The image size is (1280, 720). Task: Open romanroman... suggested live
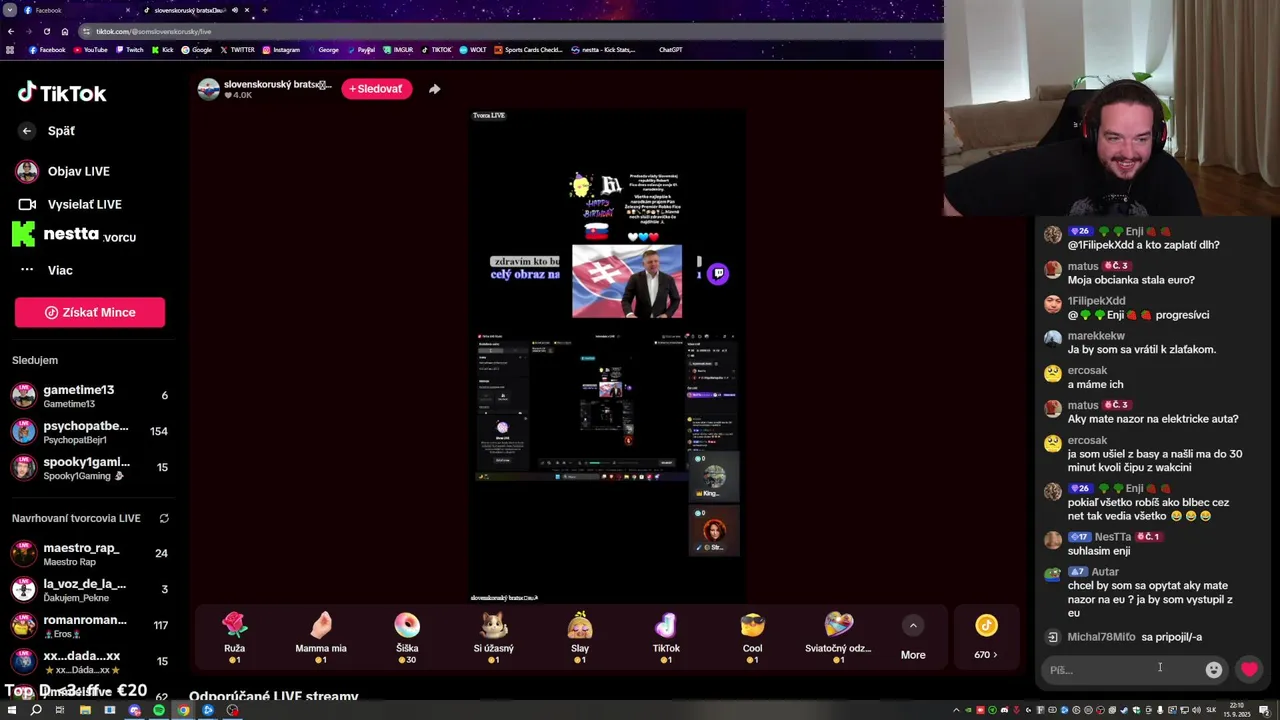tap(90, 626)
